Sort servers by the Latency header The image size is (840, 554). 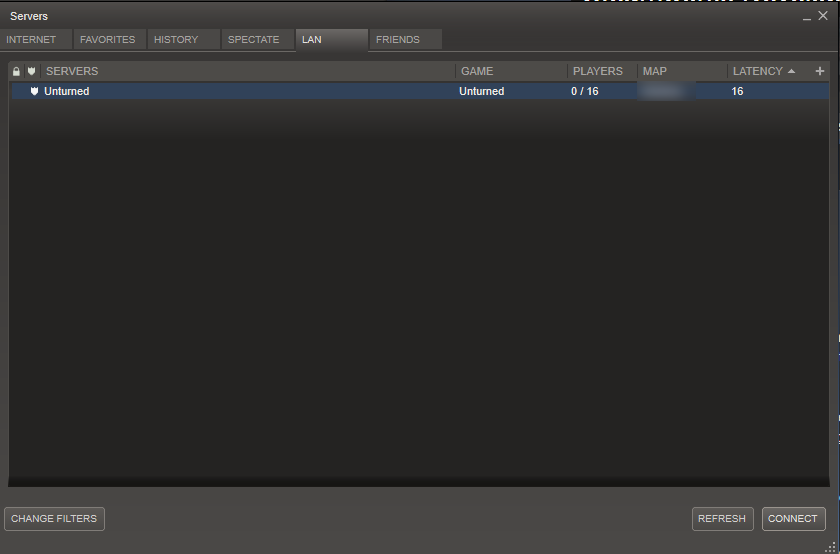(x=758, y=71)
